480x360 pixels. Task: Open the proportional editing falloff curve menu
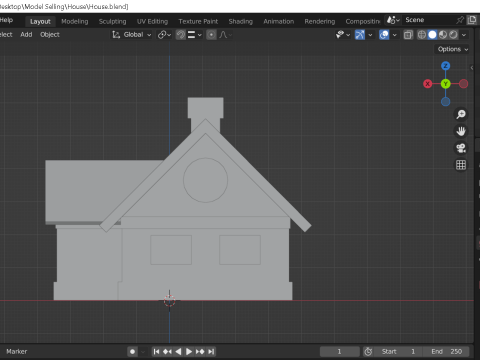click(226, 35)
